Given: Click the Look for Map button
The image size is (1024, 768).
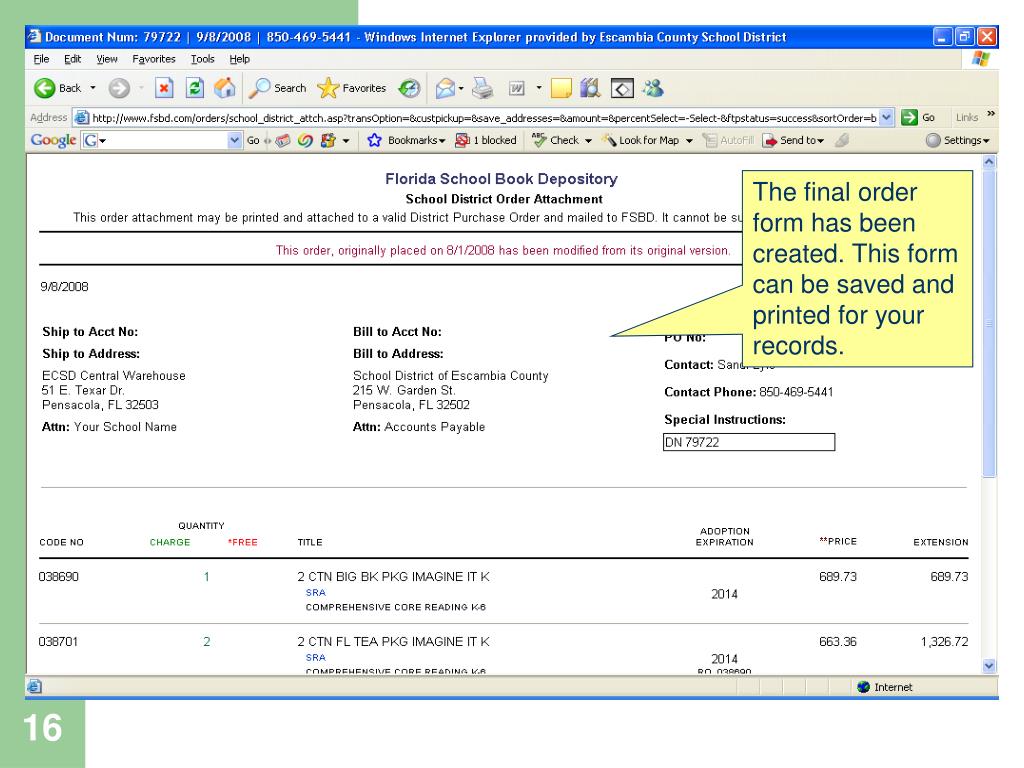Looking at the screenshot, I should point(641,140).
